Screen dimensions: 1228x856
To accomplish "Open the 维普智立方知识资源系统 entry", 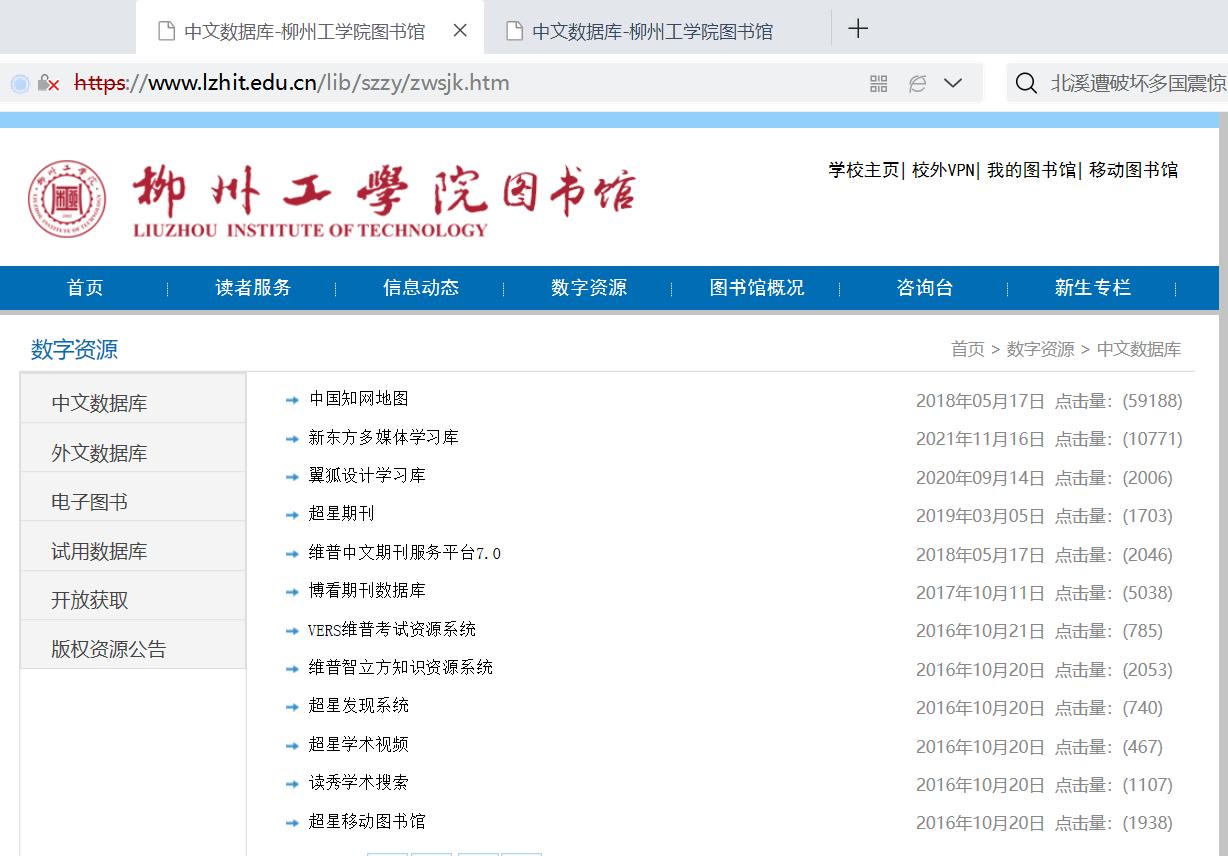I will pyautogui.click(x=401, y=667).
